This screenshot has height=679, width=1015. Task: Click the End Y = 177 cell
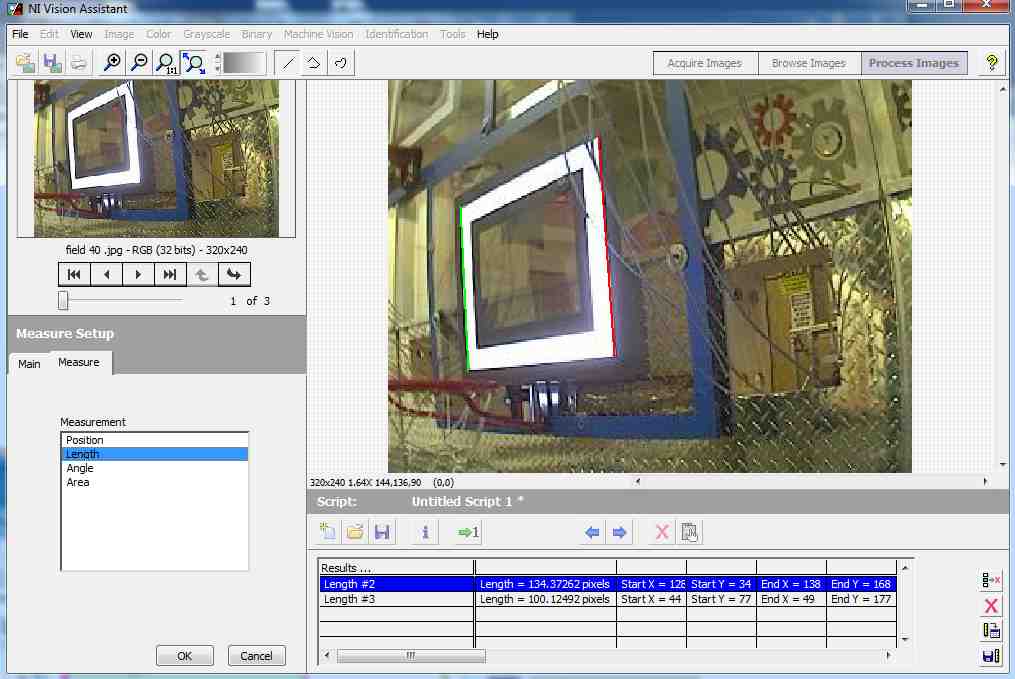(x=861, y=599)
